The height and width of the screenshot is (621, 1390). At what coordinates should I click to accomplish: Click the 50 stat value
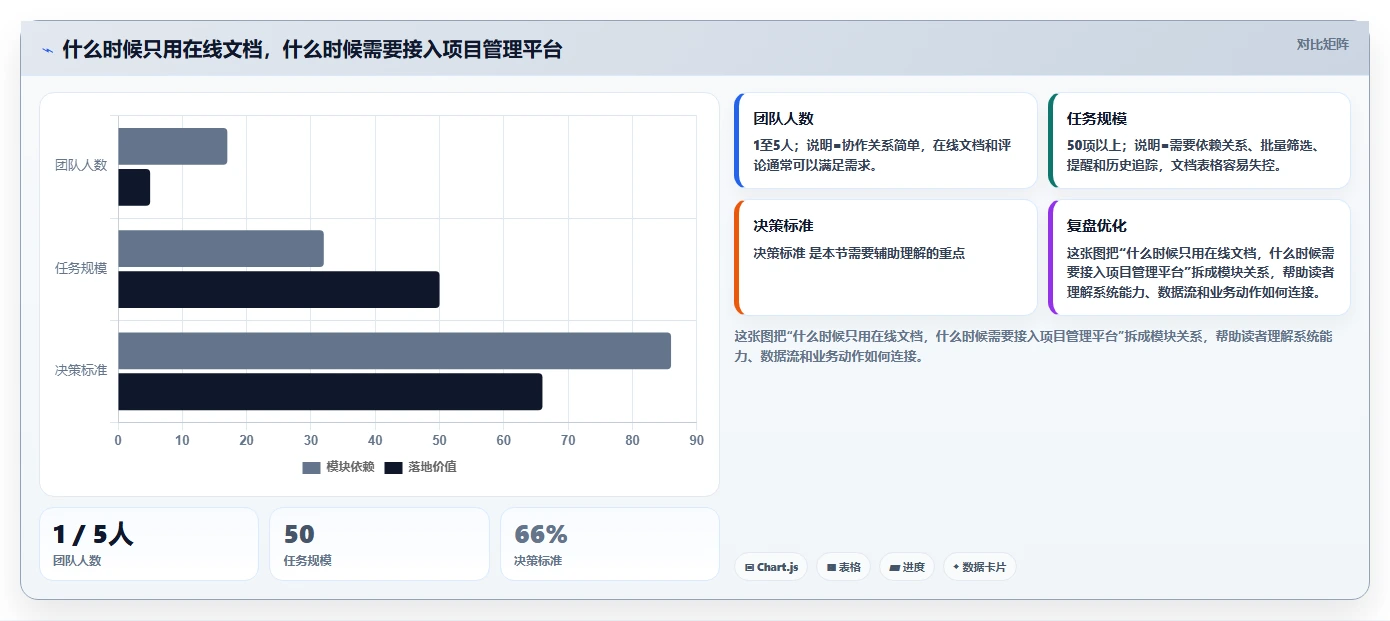point(299,535)
